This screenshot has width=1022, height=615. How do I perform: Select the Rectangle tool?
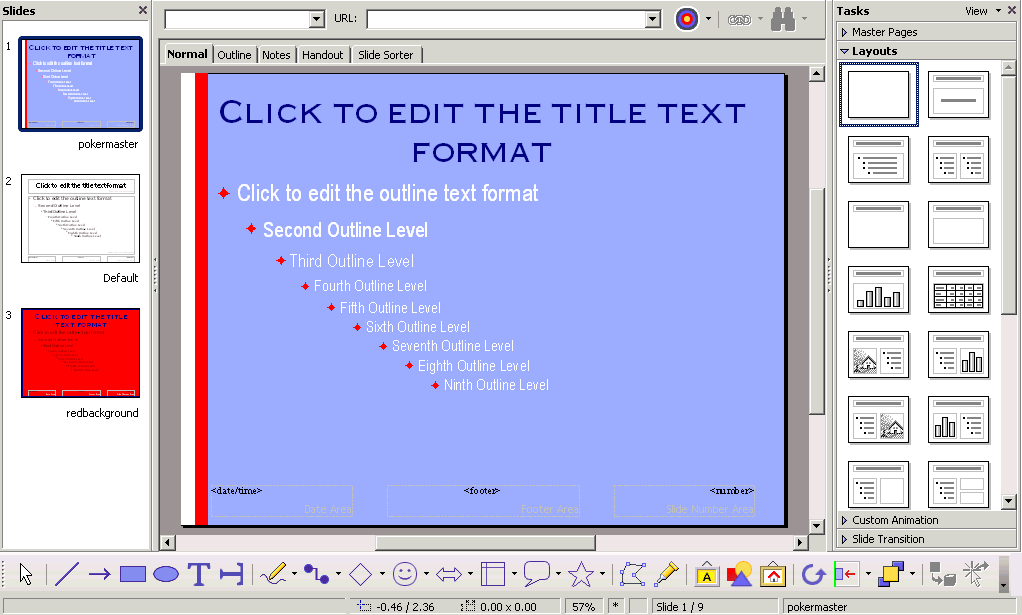pyautogui.click(x=133, y=574)
